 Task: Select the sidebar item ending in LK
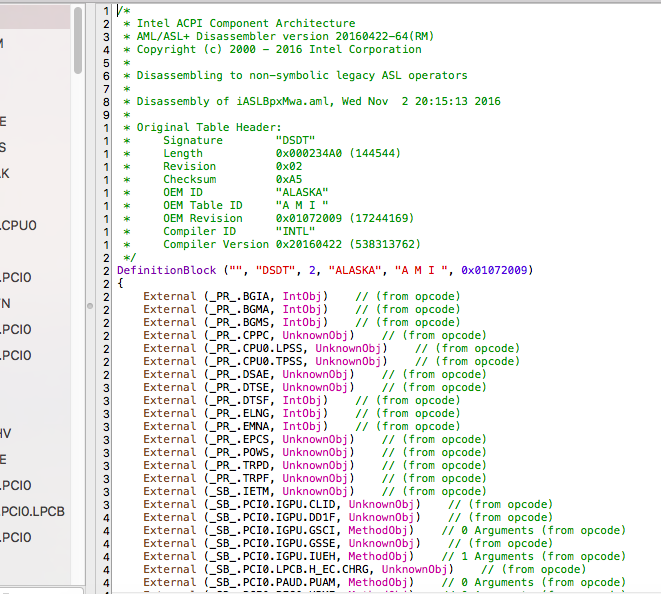5,173
